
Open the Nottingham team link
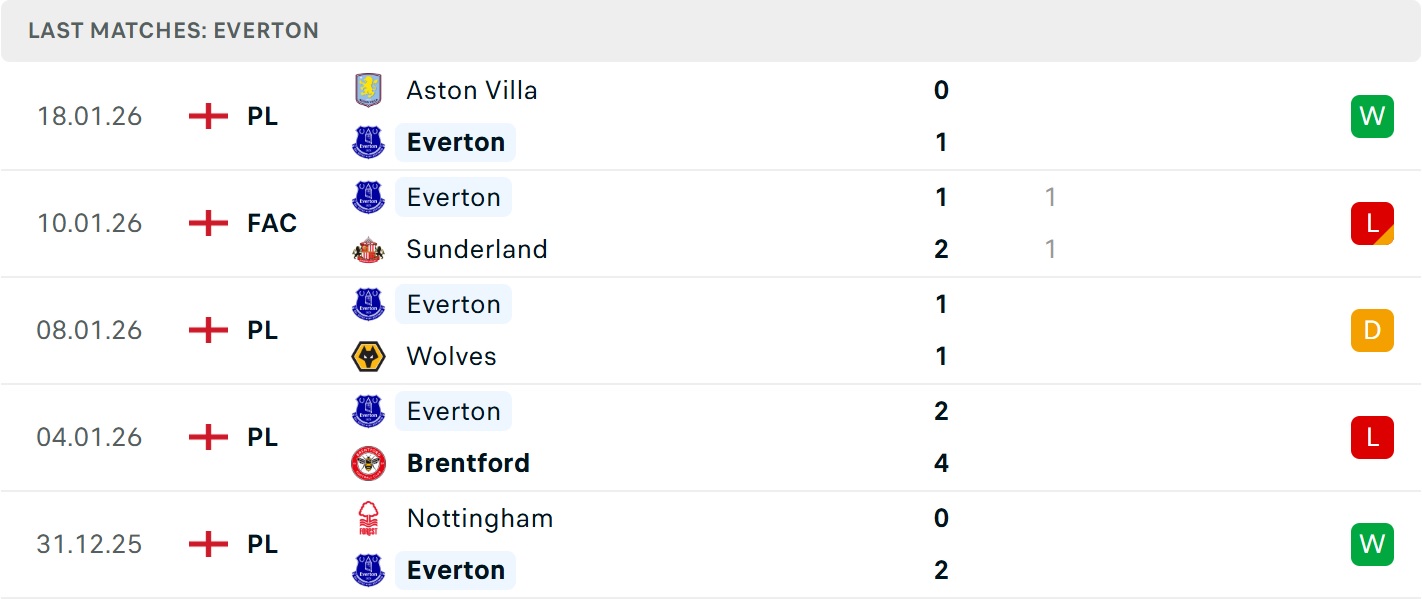pyautogui.click(x=480, y=518)
